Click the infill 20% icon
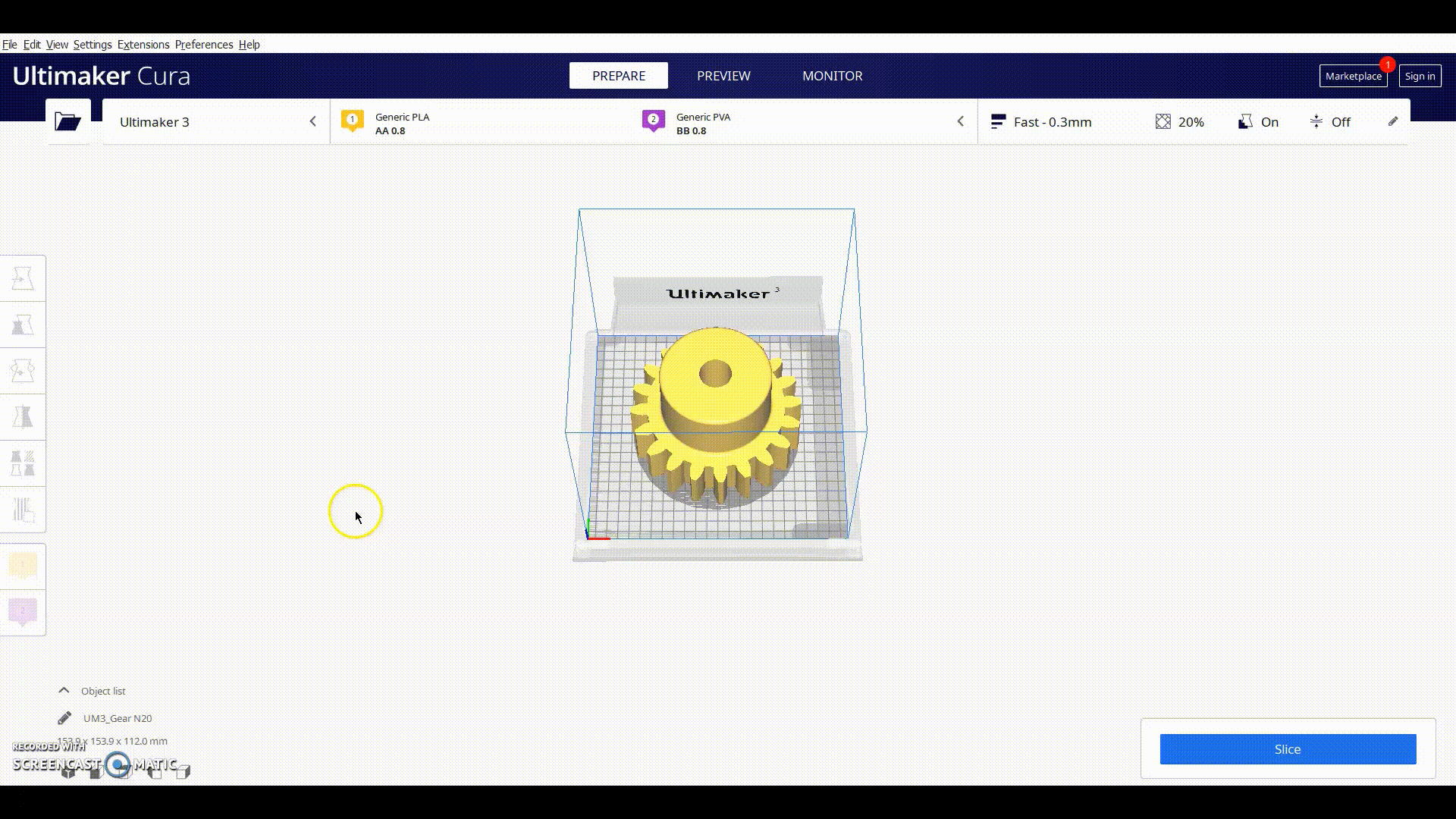Viewport: 1456px width, 819px height. tap(1163, 121)
